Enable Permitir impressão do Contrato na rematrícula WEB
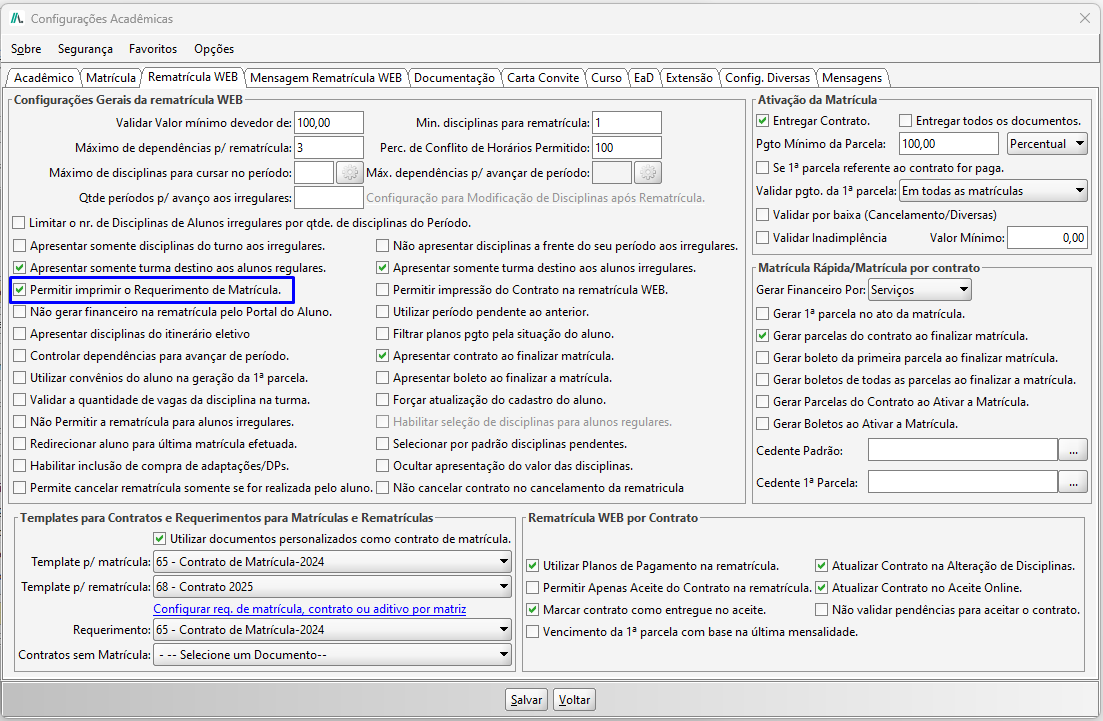Screen dimensions: 1103x721 (x=383, y=290)
